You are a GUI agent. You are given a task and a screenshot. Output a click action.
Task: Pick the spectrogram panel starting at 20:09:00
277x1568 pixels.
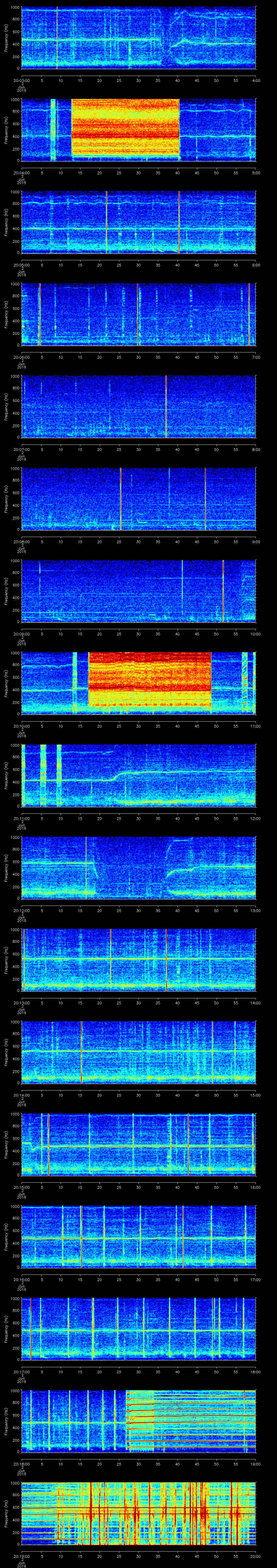point(139,591)
